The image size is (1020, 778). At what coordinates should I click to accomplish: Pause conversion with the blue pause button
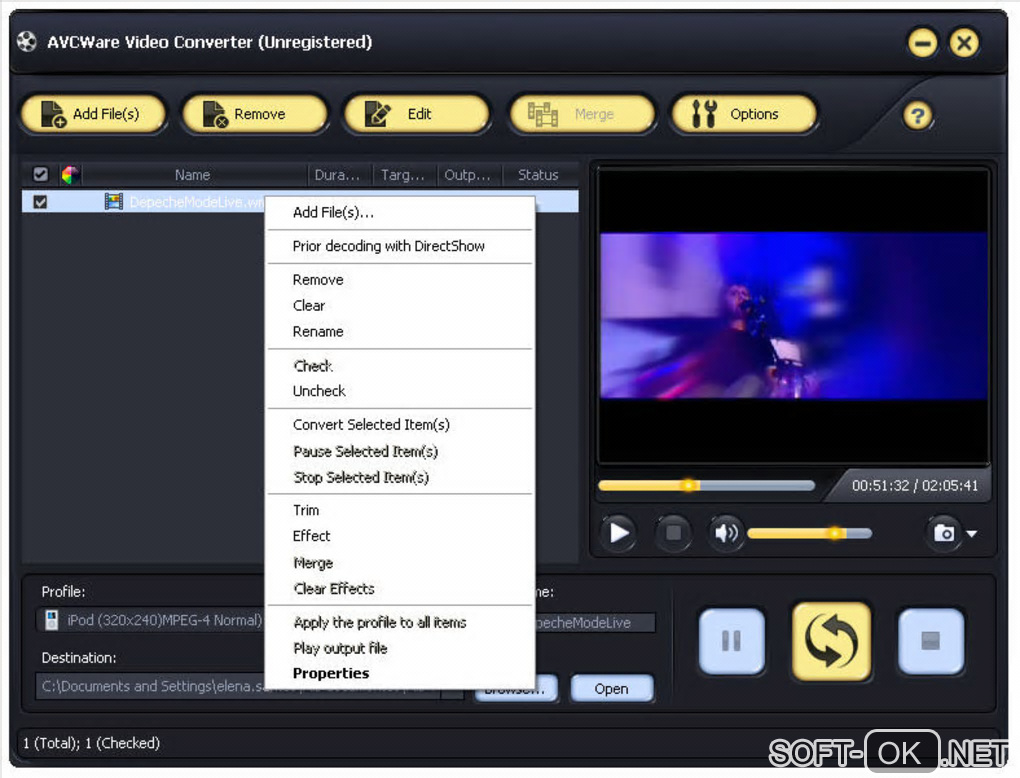pos(732,641)
